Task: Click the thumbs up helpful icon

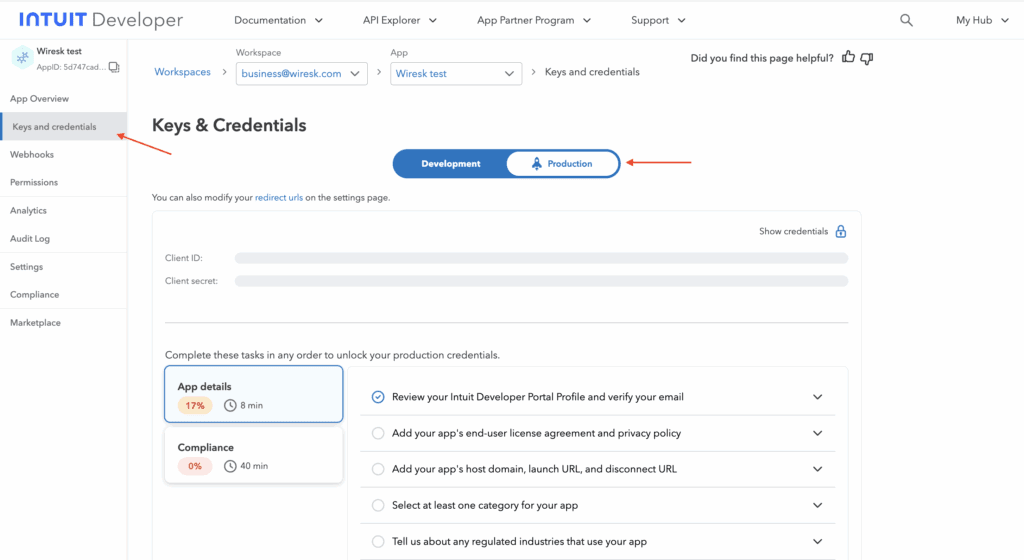Action: pos(848,57)
